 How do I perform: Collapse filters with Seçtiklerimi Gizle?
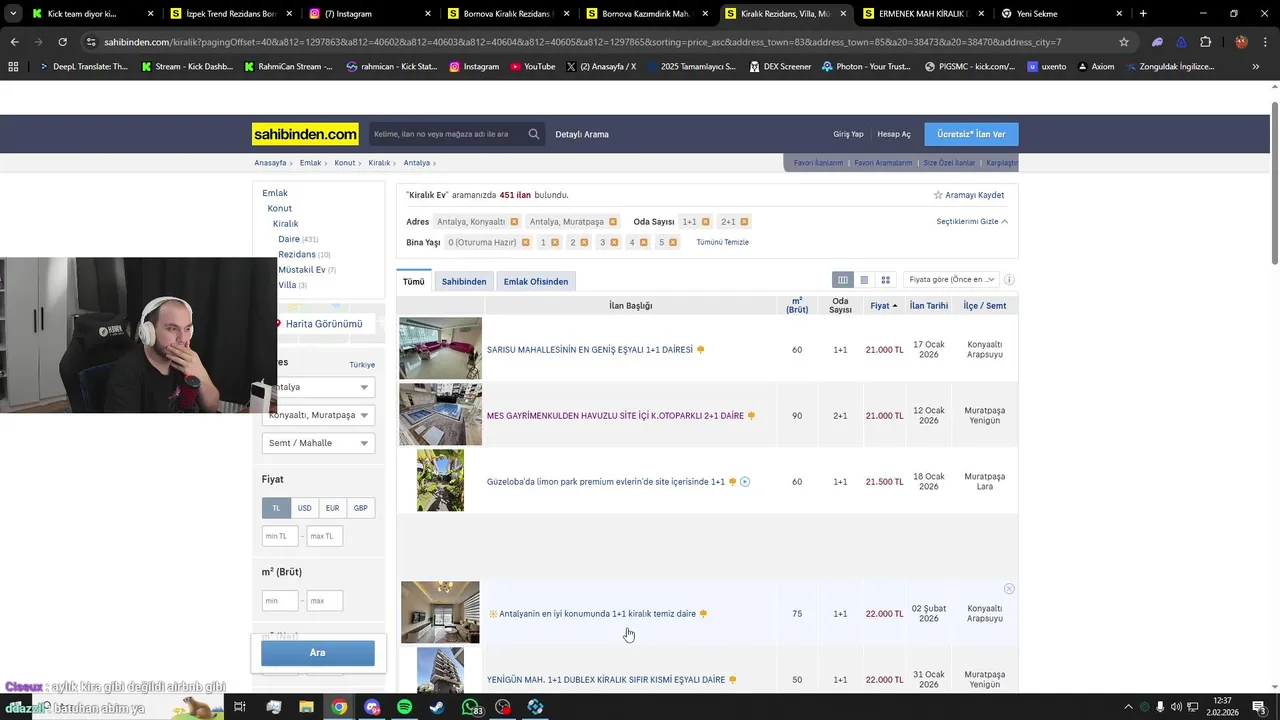click(972, 222)
